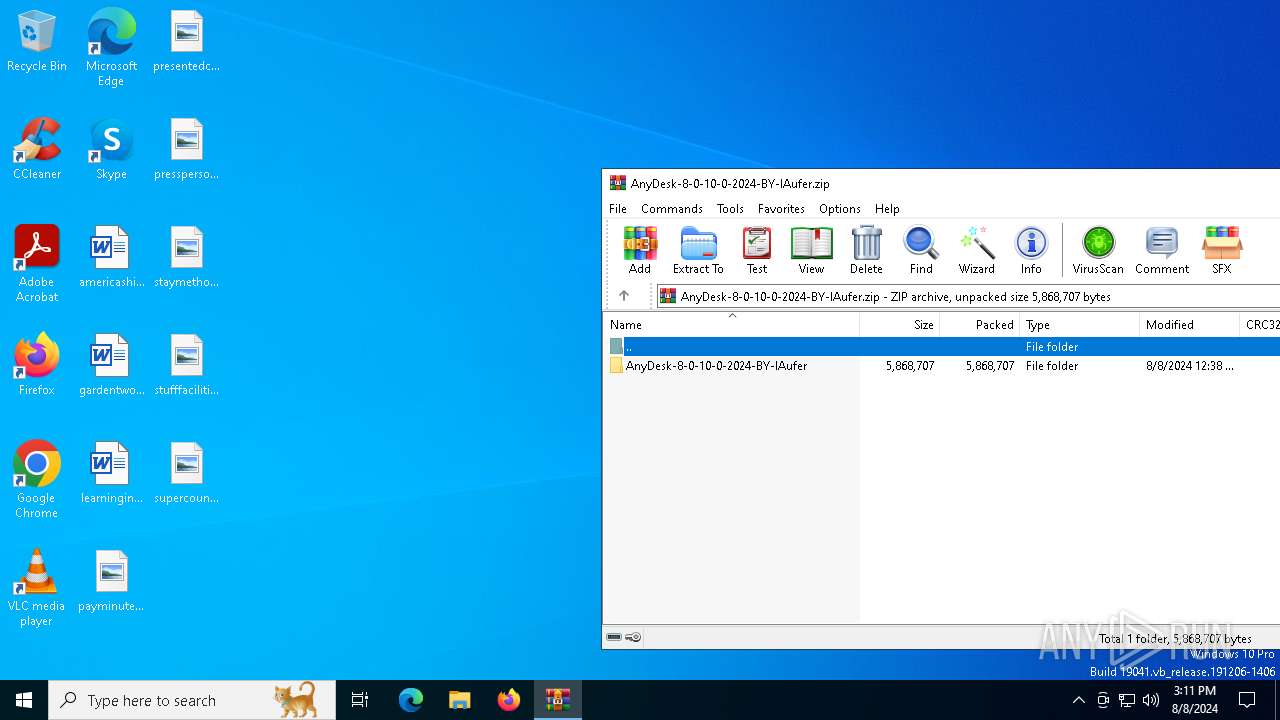Viewport: 1280px width, 720px height.
Task: Select CCleaner desktop shortcut
Action: coord(37,149)
